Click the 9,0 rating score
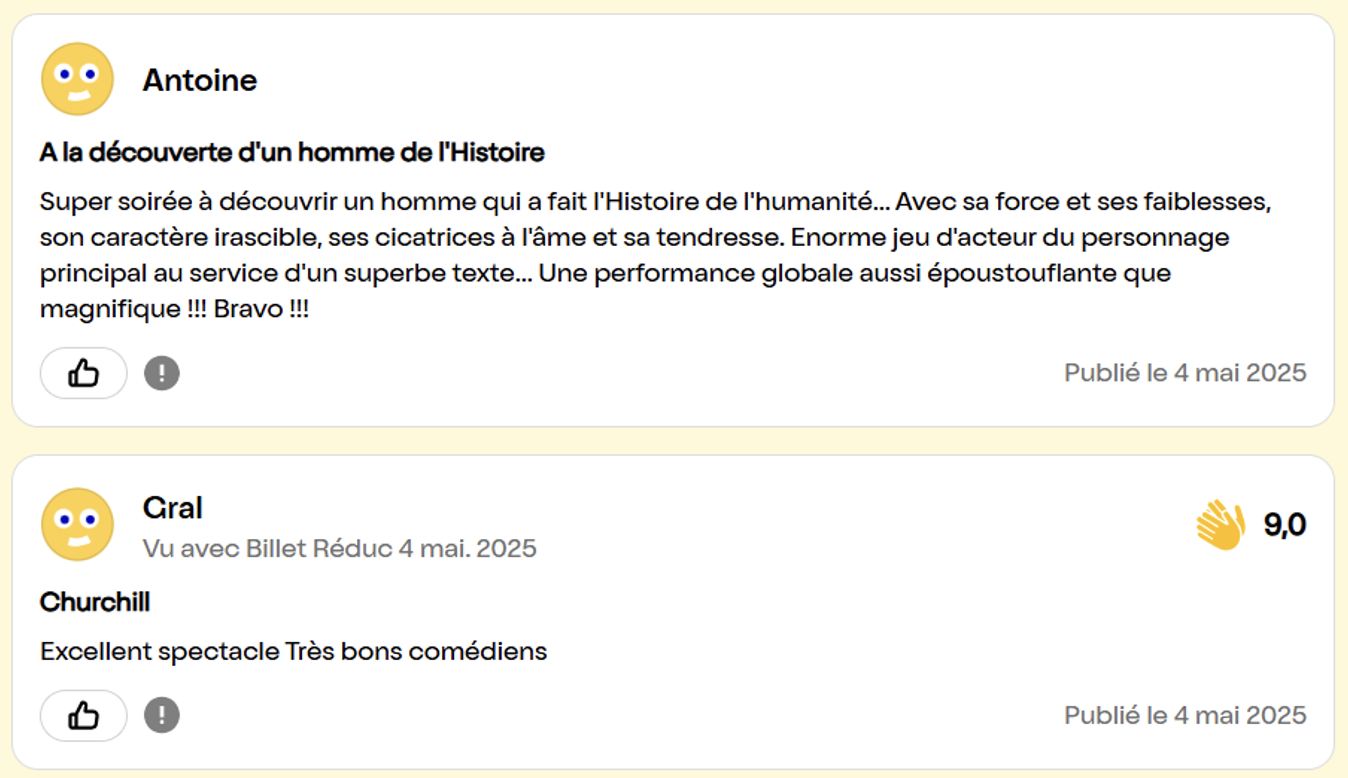This screenshot has height=778, width=1348. (x=1284, y=525)
